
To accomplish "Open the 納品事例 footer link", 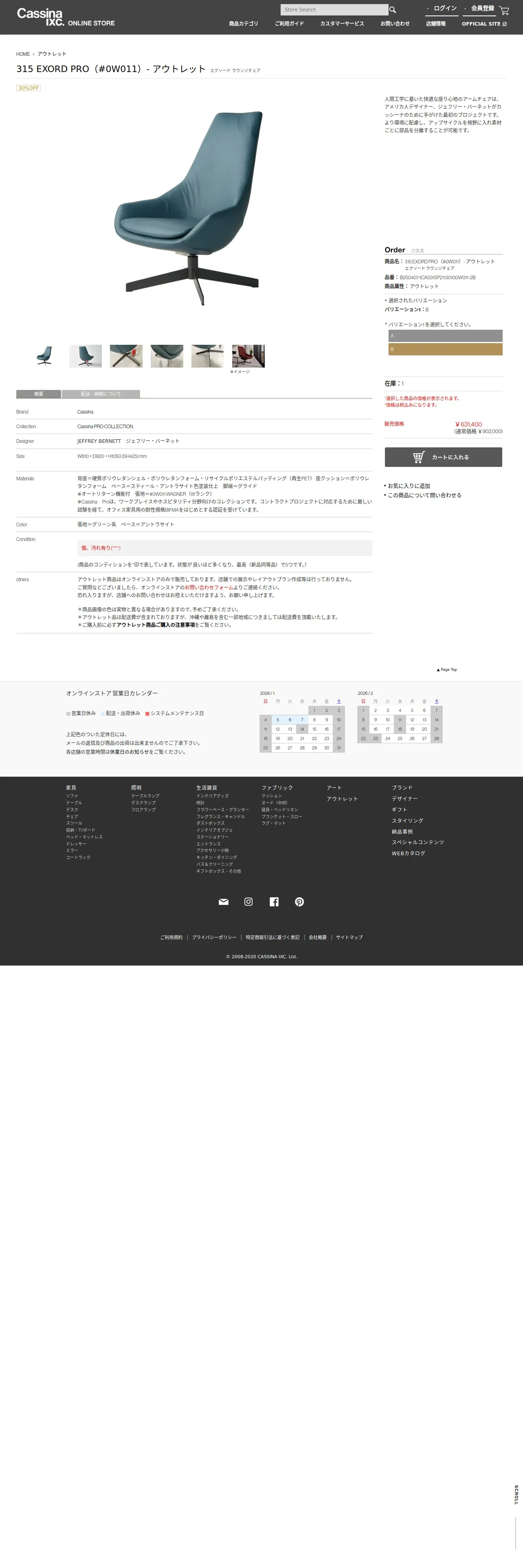I will point(402,832).
